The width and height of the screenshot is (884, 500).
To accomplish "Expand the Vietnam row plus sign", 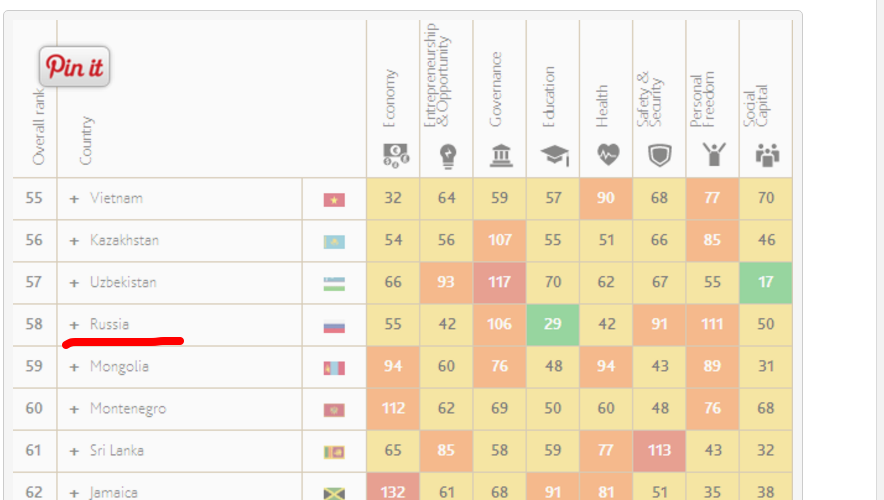I will coord(74,199).
